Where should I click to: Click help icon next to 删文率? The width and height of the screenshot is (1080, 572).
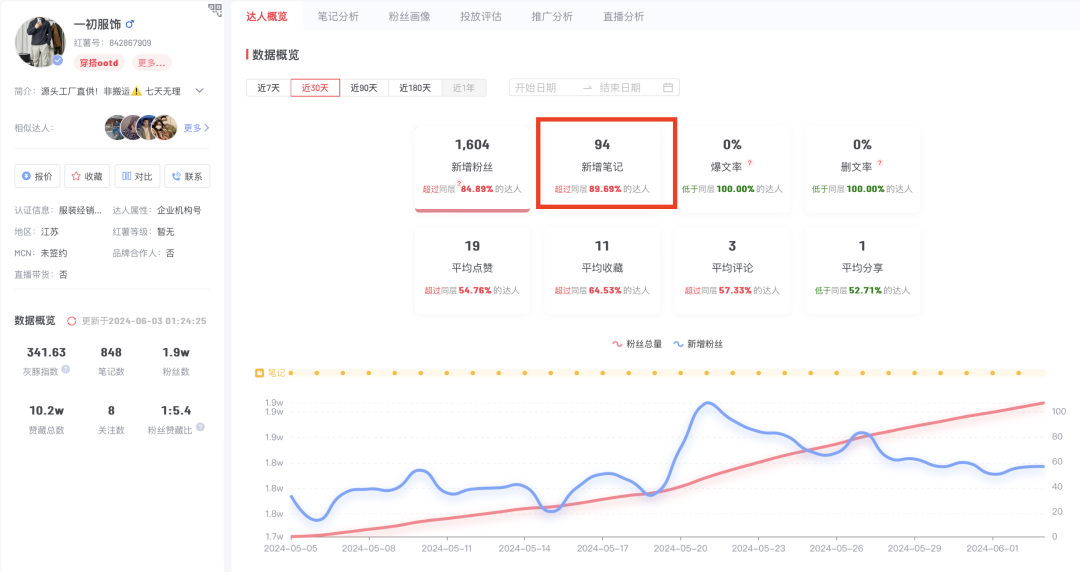point(879,163)
